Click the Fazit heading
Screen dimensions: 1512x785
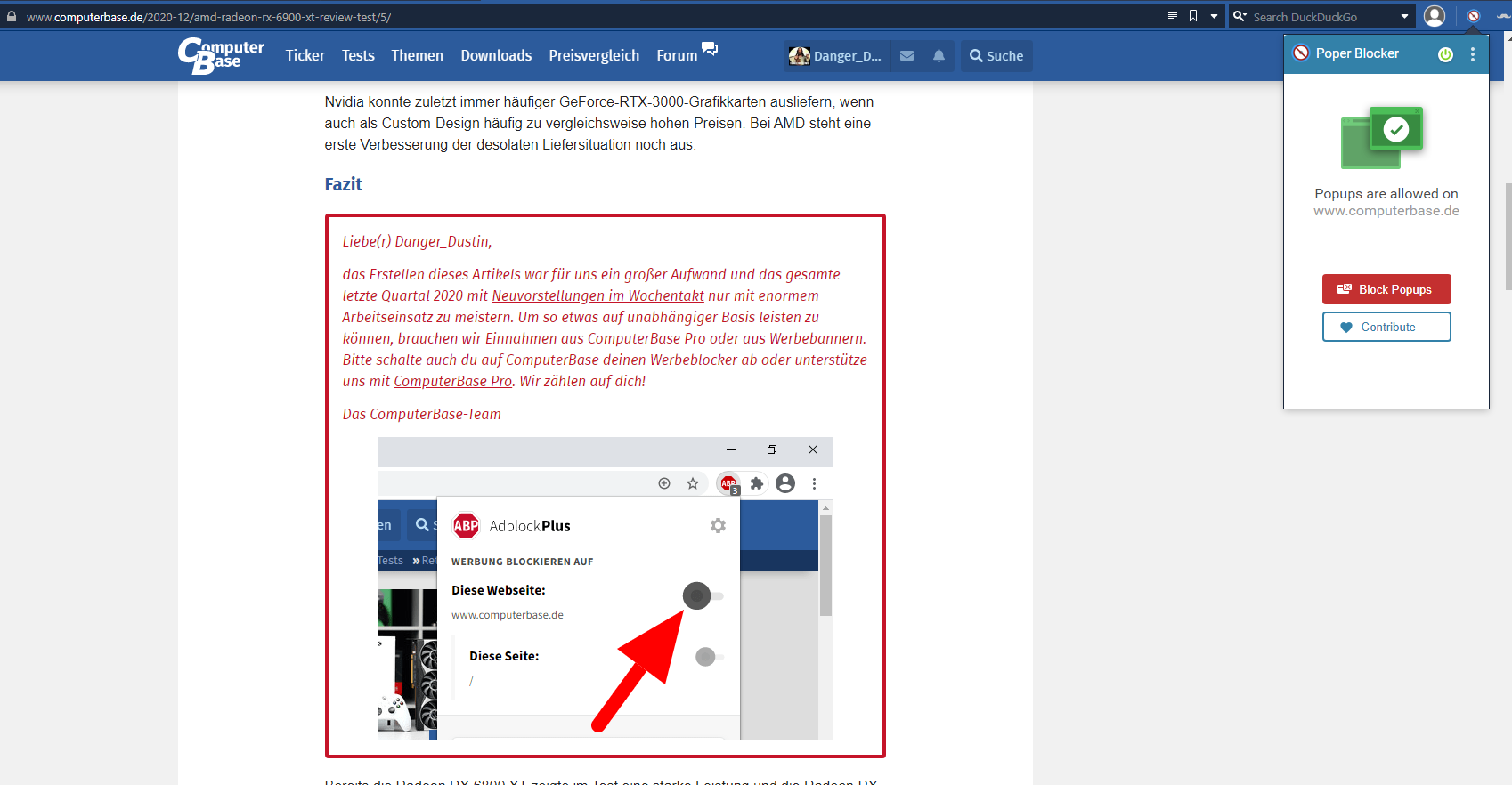[x=343, y=184]
